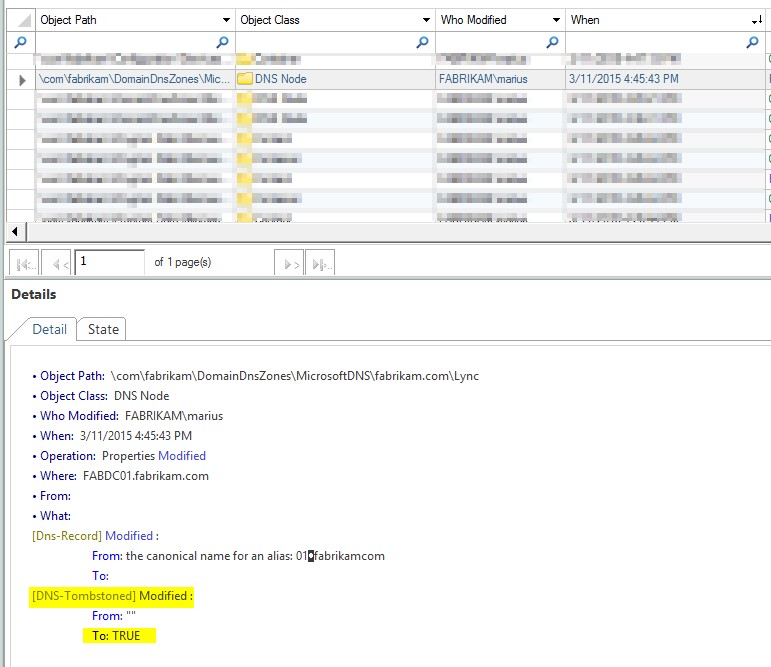The image size is (771, 667).
Task: Click the horizontal scrollbar left arrow
Action: (x=15, y=232)
